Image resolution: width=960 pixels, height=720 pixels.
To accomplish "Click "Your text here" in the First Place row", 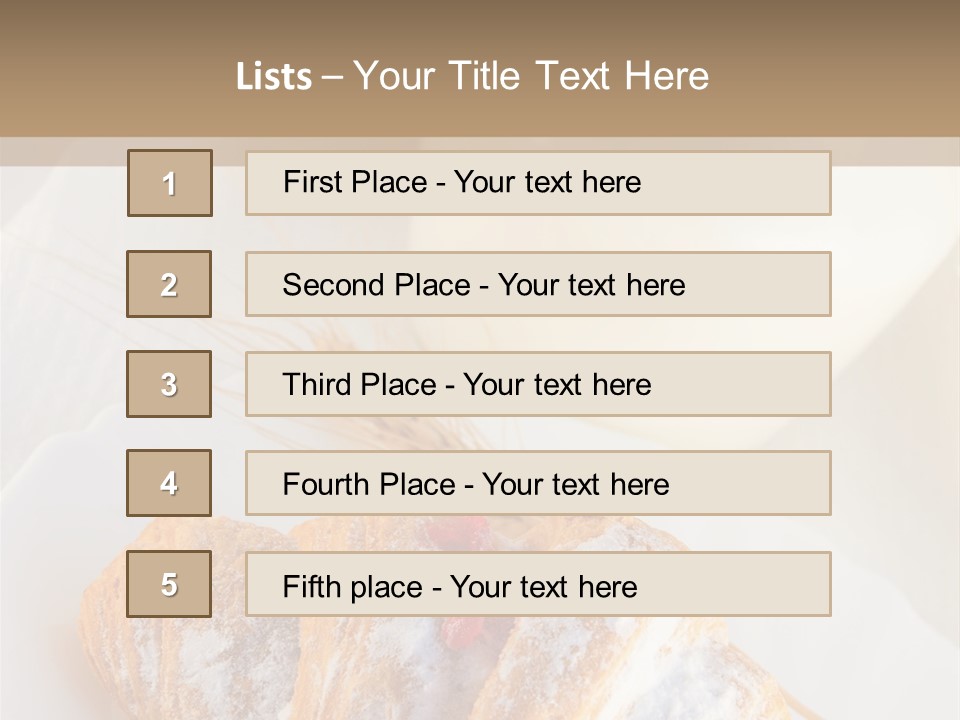I will (547, 182).
